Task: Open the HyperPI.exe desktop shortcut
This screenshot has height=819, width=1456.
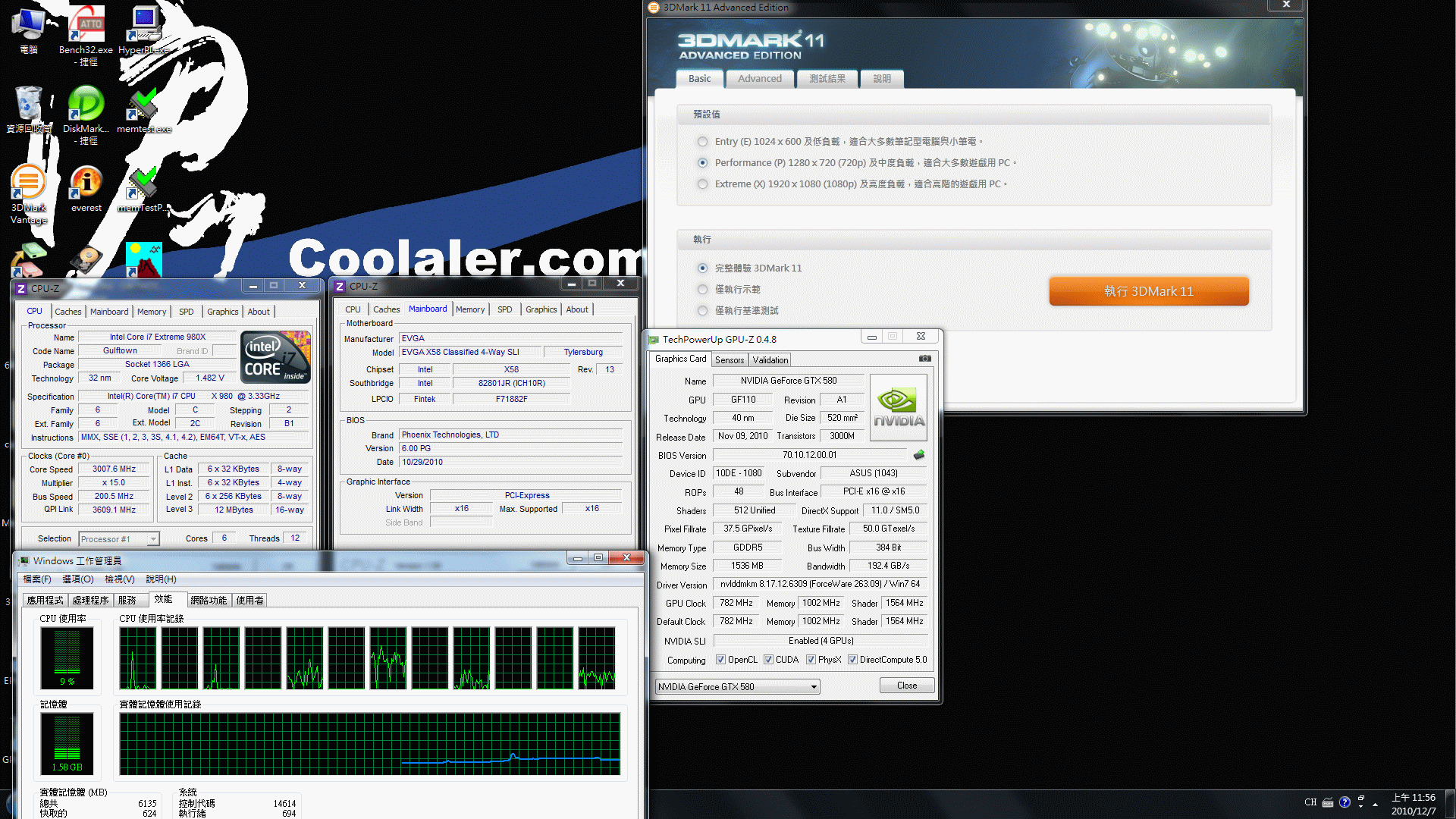Action: click(x=144, y=30)
